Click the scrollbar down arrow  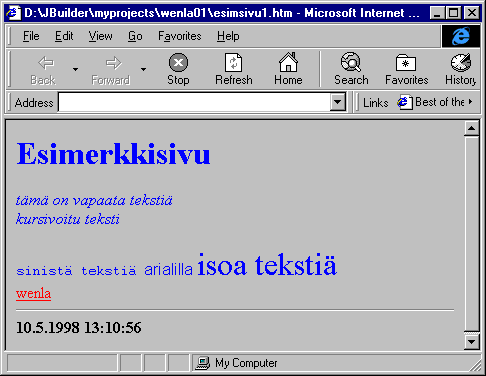point(472,342)
